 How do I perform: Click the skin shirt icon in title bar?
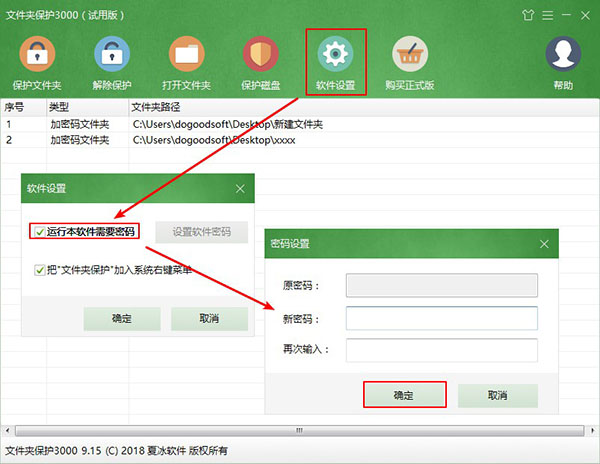(x=527, y=15)
